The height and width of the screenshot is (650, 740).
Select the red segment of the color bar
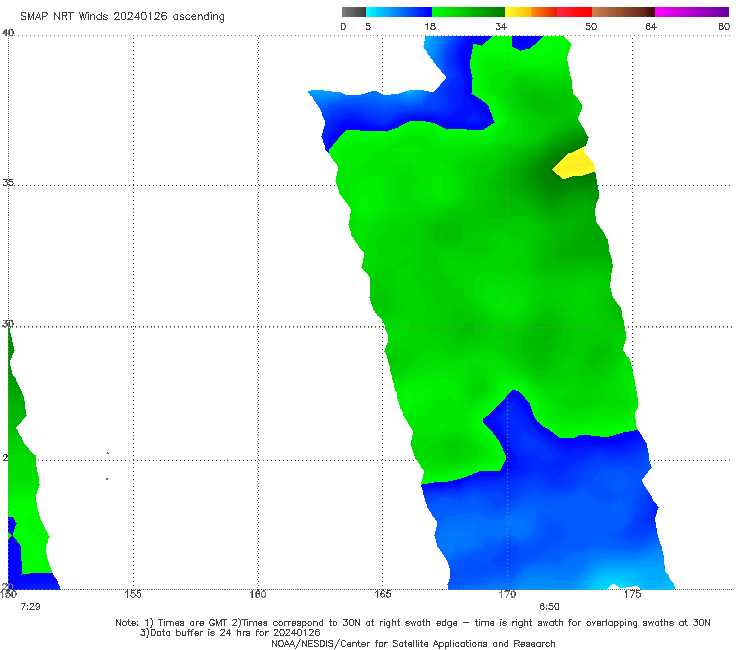point(575,12)
